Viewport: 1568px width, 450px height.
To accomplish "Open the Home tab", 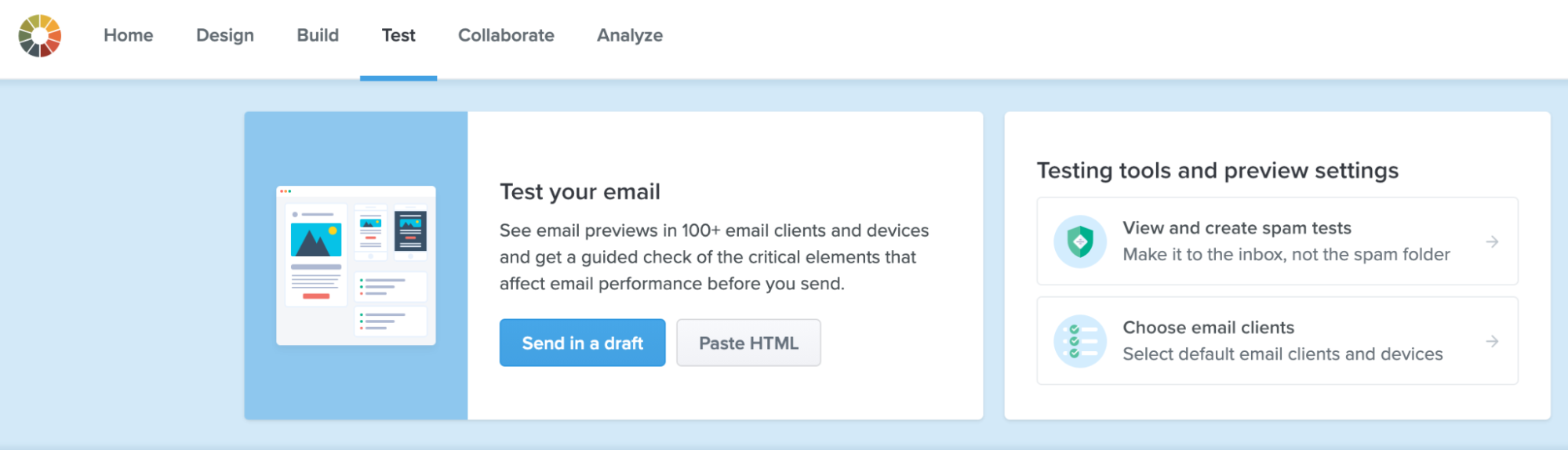I will [129, 35].
